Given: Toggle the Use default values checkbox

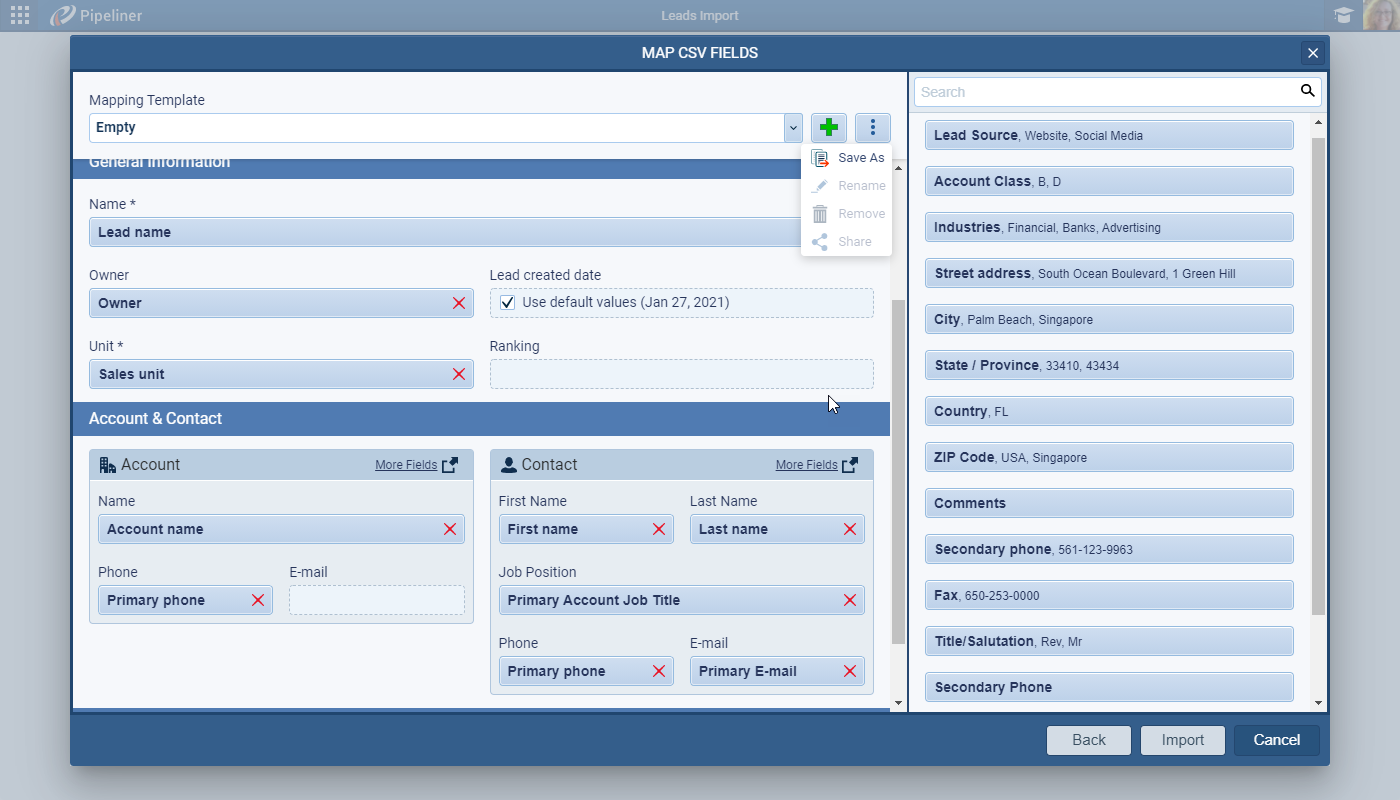Looking at the screenshot, I should coord(507,303).
